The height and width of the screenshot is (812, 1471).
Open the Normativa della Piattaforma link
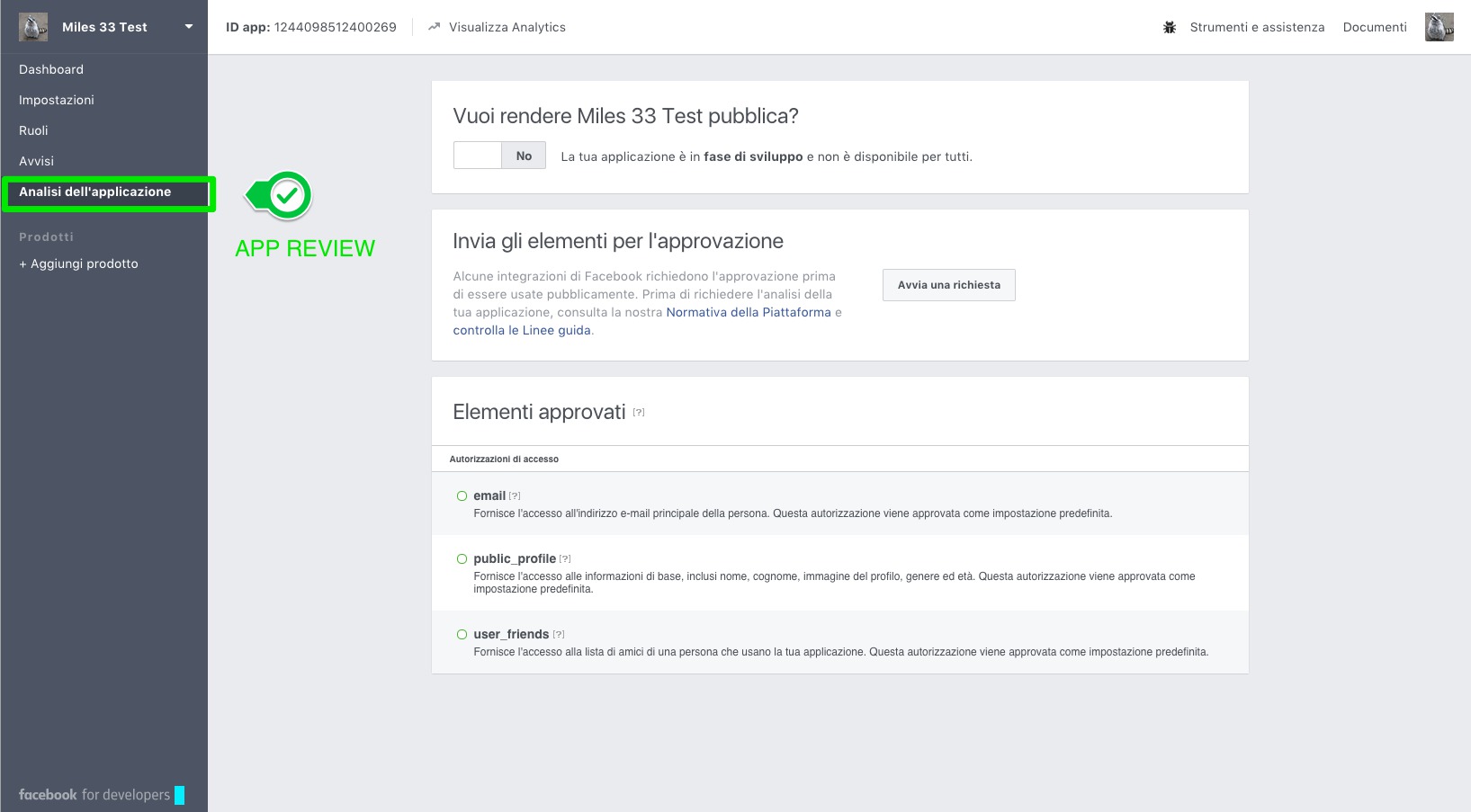pos(749,312)
